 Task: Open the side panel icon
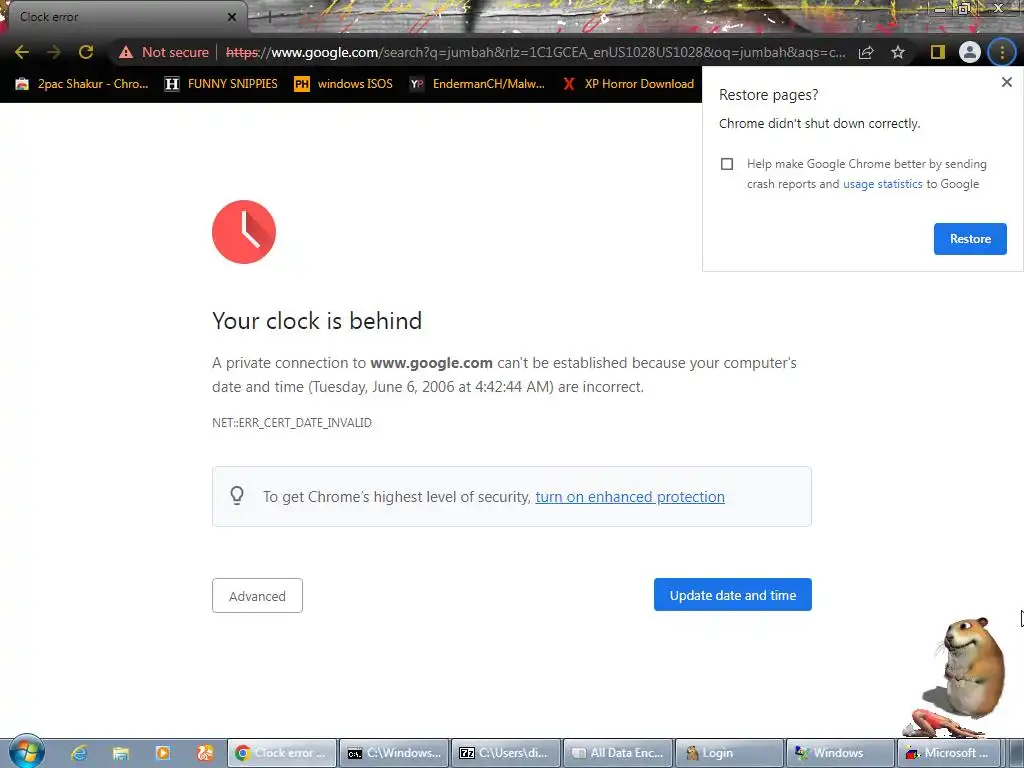click(938, 52)
